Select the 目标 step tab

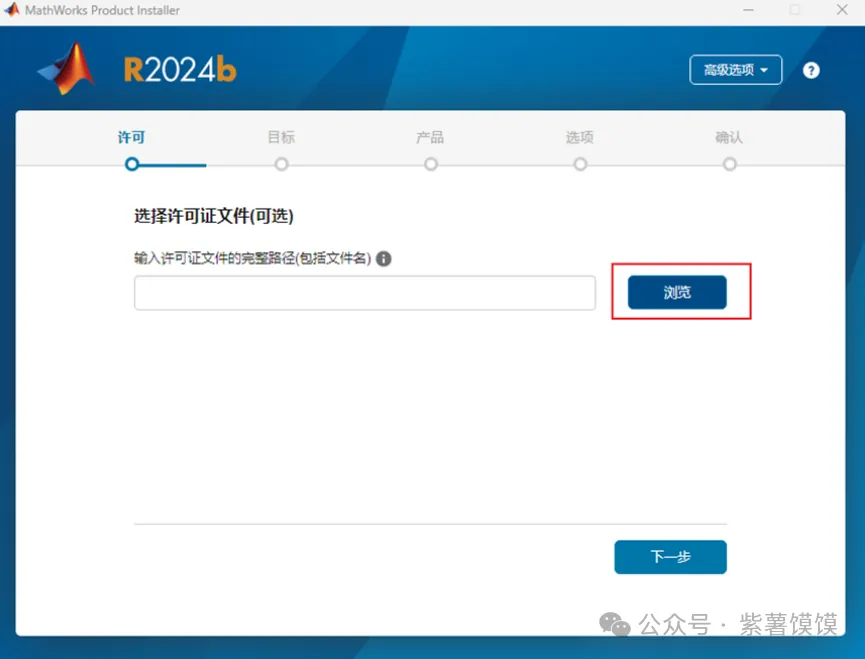[x=281, y=137]
